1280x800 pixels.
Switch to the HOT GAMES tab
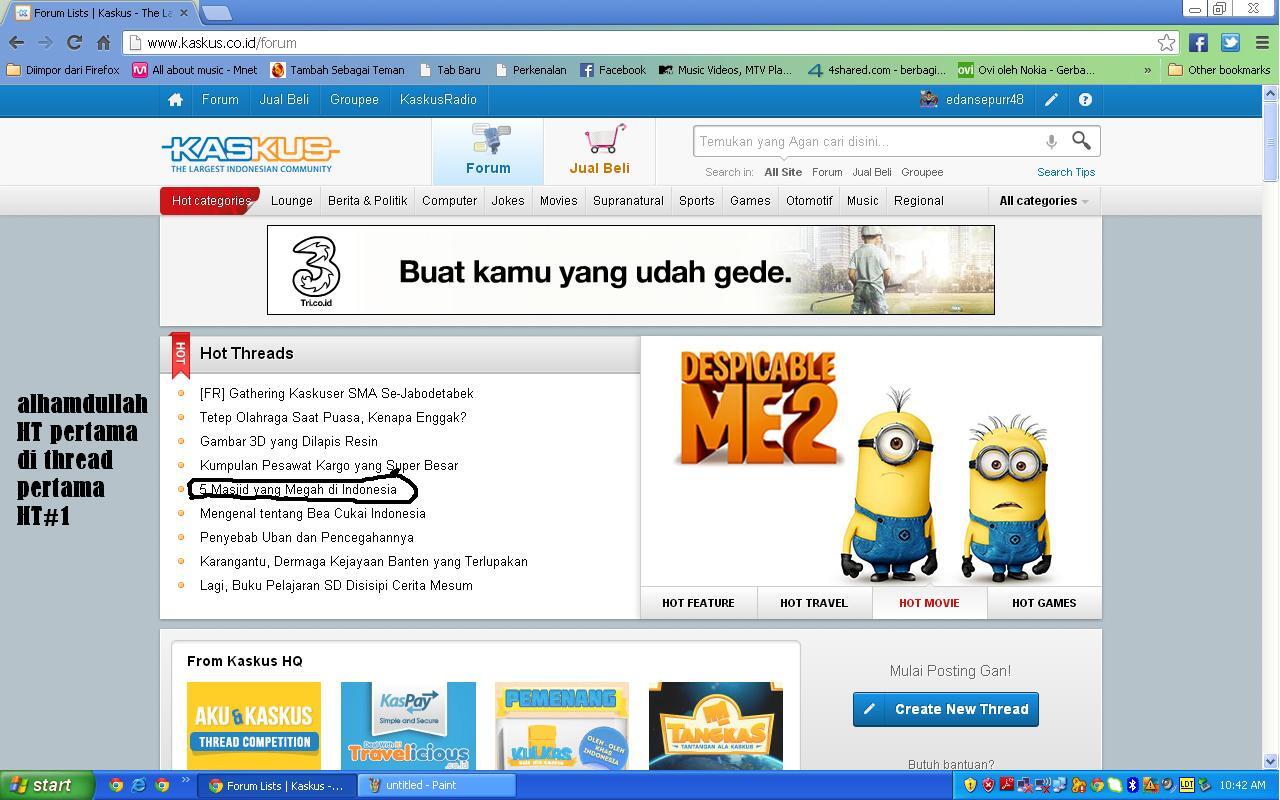(1044, 603)
